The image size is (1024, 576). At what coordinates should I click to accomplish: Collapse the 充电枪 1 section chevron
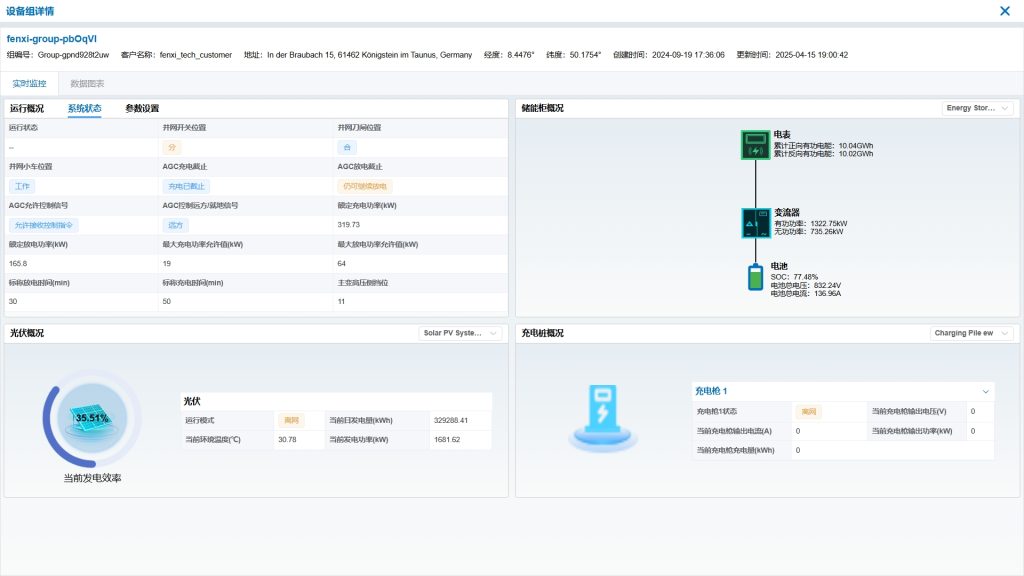985,391
